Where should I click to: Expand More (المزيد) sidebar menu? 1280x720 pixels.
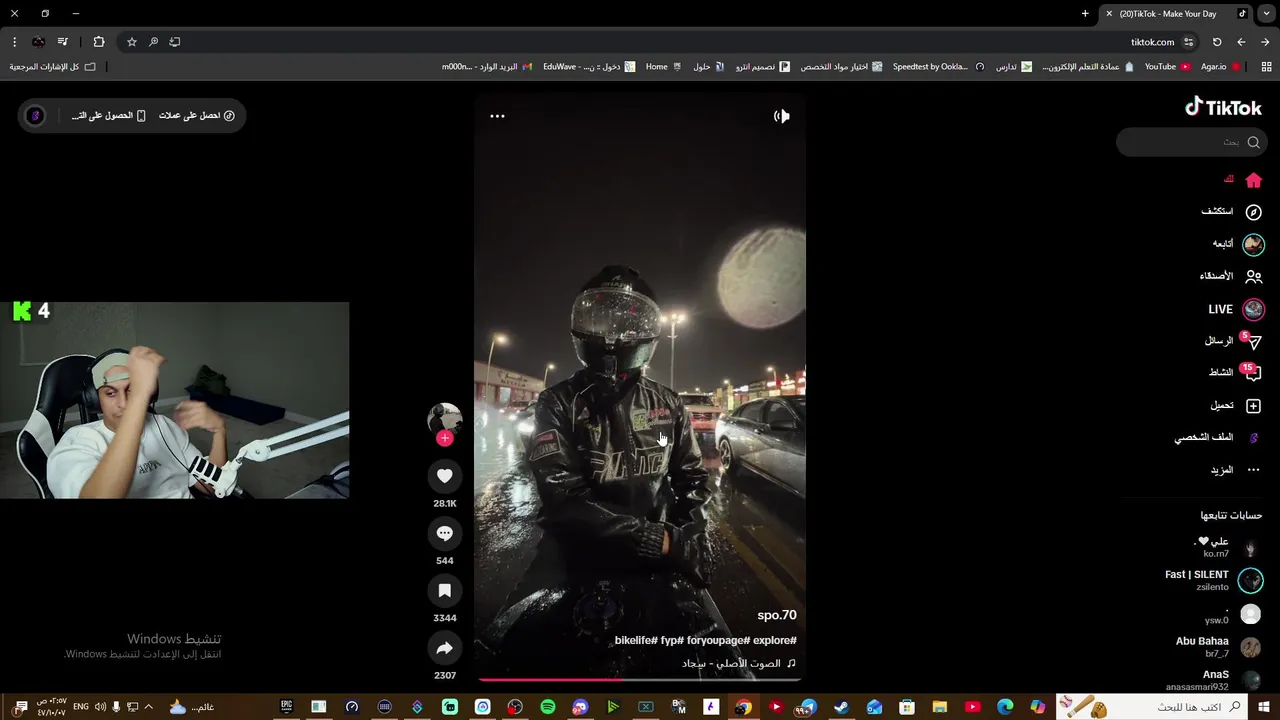click(1236, 470)
